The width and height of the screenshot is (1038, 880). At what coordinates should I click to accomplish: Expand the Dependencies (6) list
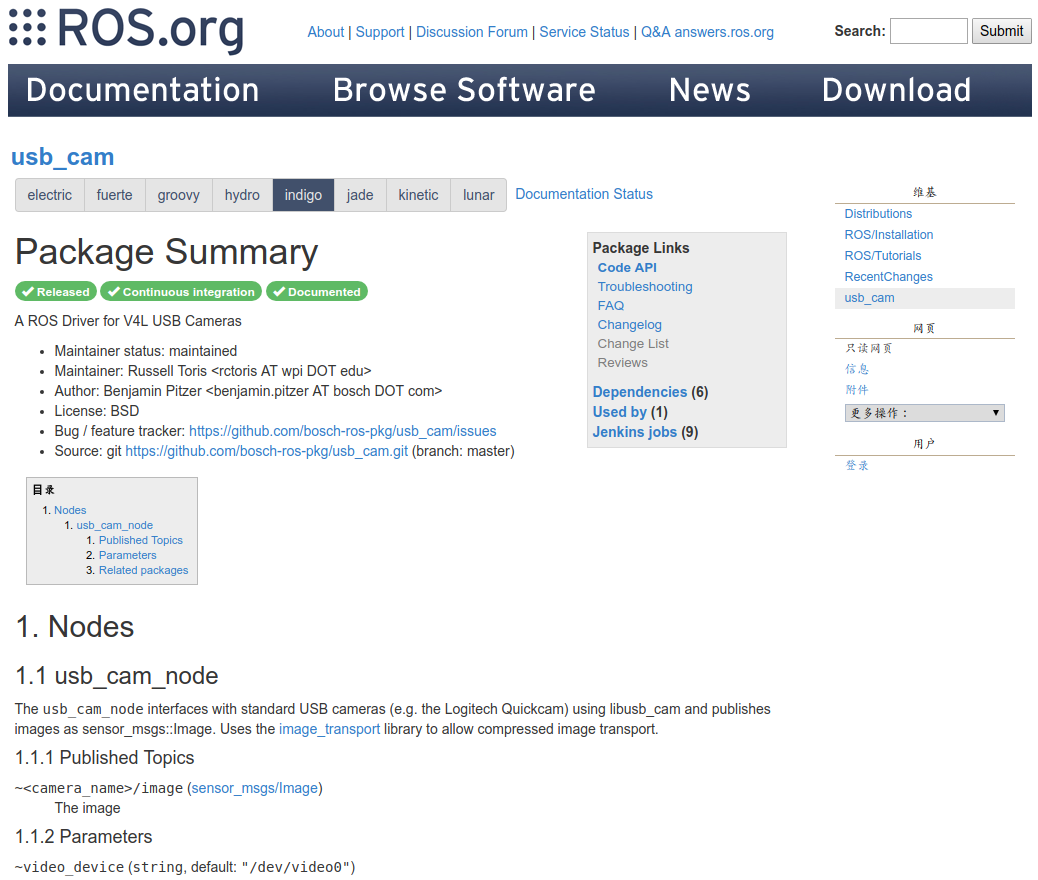(639, 392)
